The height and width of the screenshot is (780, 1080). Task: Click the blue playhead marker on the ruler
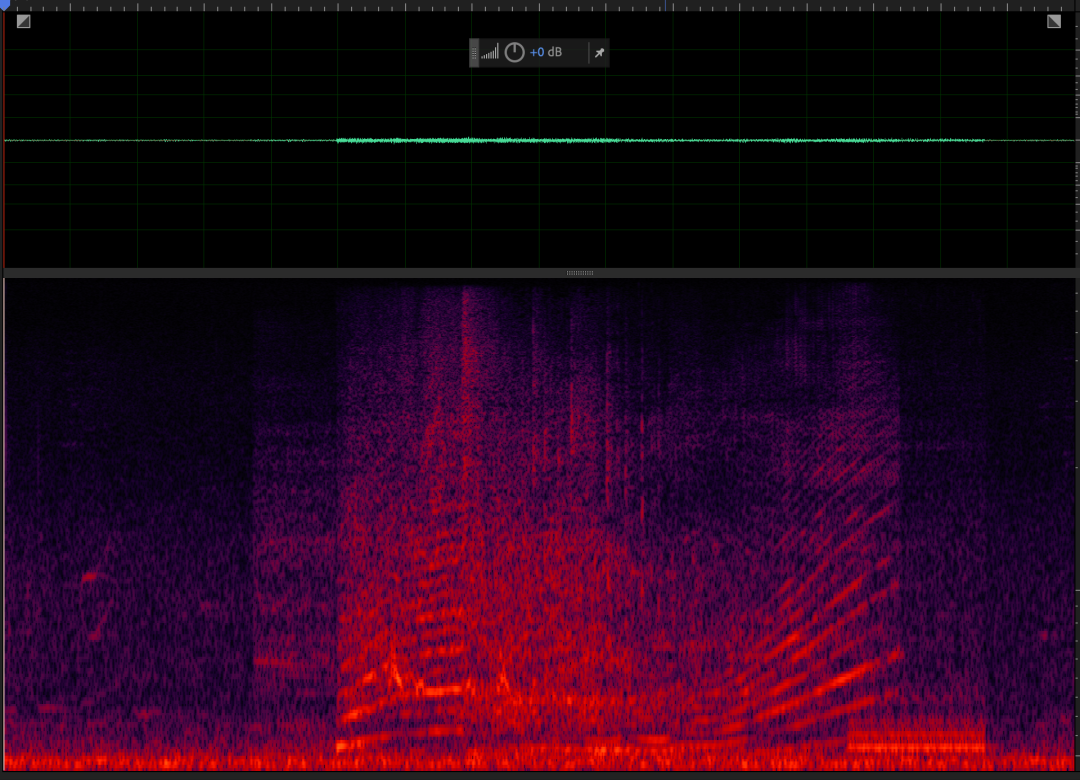pos(4,5)
